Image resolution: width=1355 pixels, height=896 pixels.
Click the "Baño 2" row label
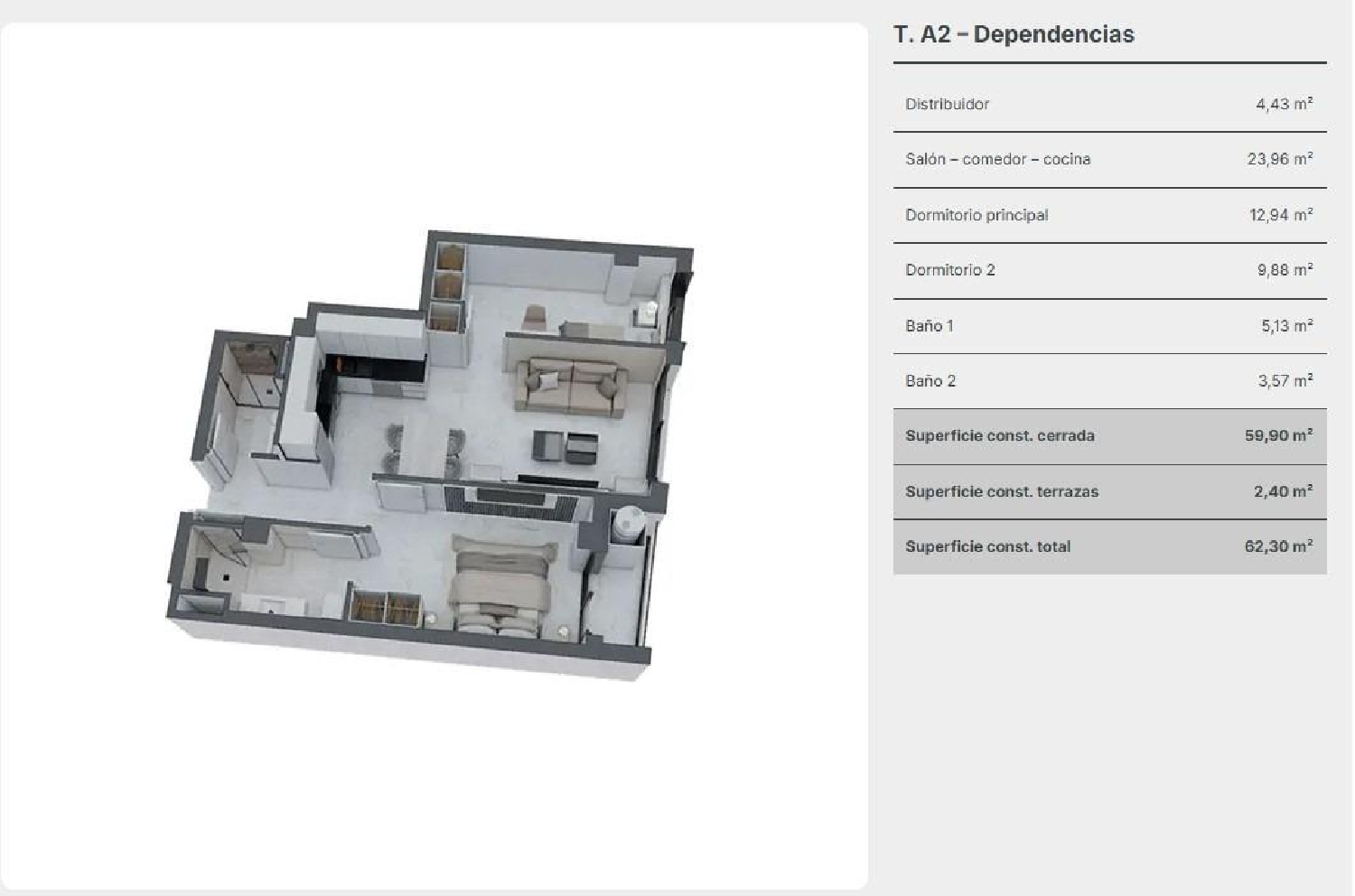(930, 381)
